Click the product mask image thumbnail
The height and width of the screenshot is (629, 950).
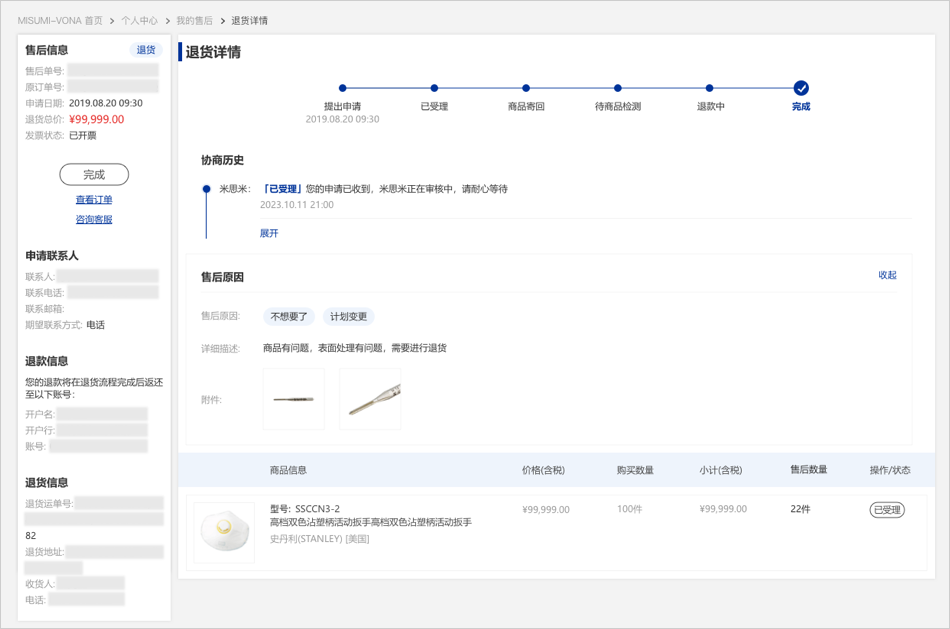[224, 532]
